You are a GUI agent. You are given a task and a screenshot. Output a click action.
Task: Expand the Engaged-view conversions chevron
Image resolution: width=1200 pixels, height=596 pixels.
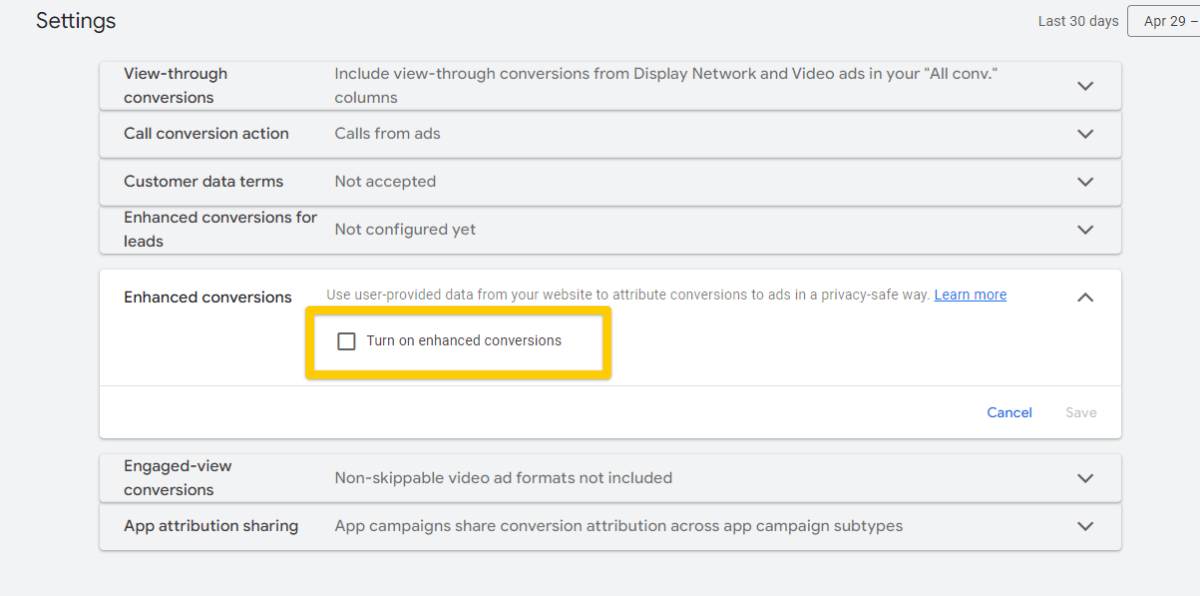1085,478
